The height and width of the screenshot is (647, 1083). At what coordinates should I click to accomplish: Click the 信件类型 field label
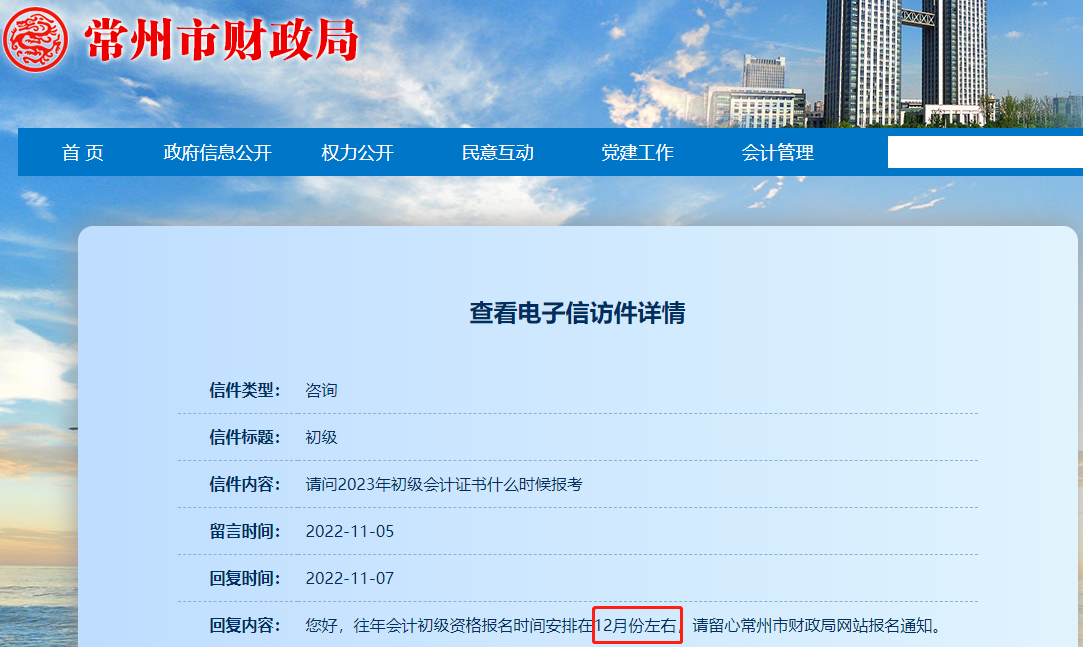tap(245, 390)
